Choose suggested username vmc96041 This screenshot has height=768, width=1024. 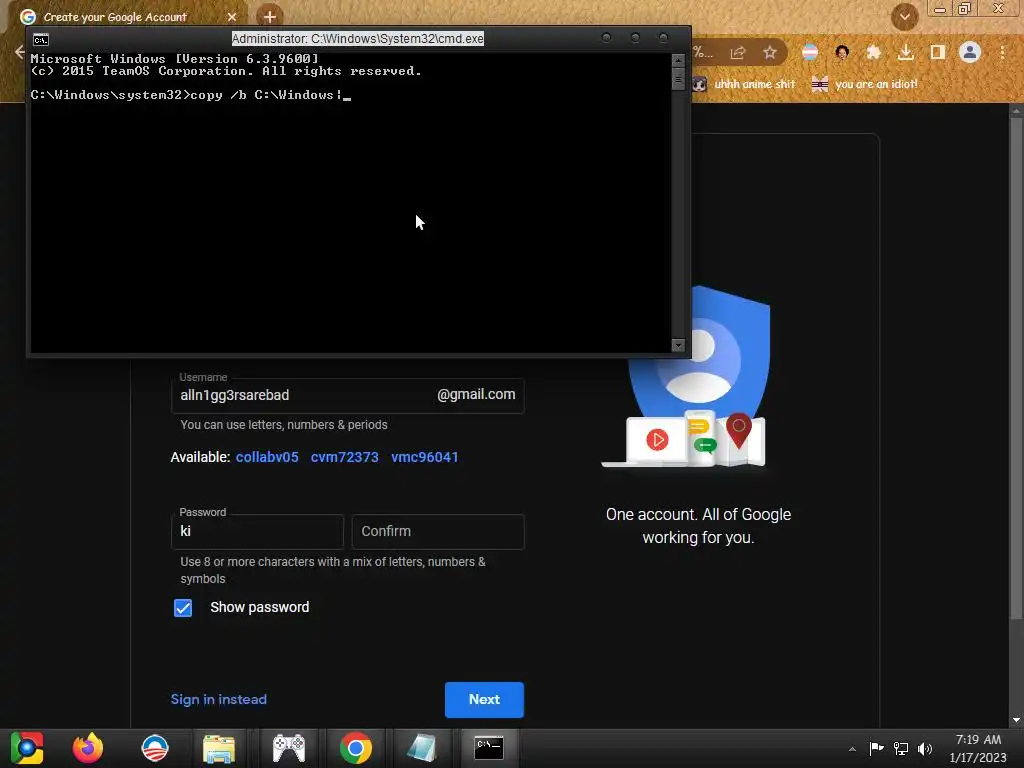(x=424, y=457)
